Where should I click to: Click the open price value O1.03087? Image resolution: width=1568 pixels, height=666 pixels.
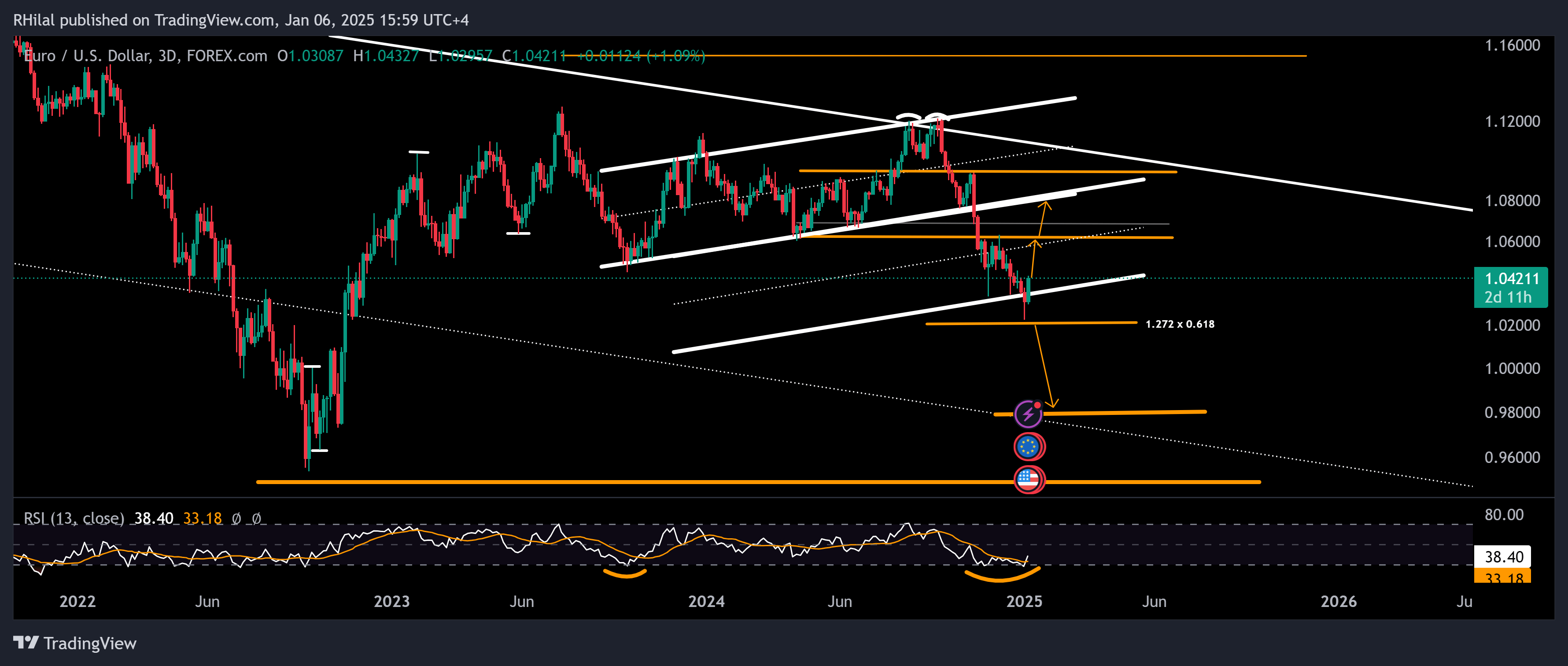[310, 56]
